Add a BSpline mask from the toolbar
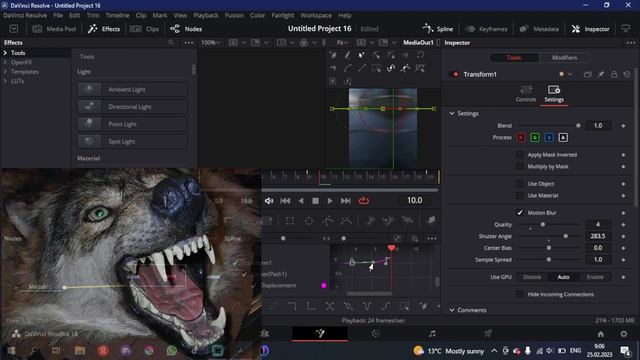 coord(346,221)
